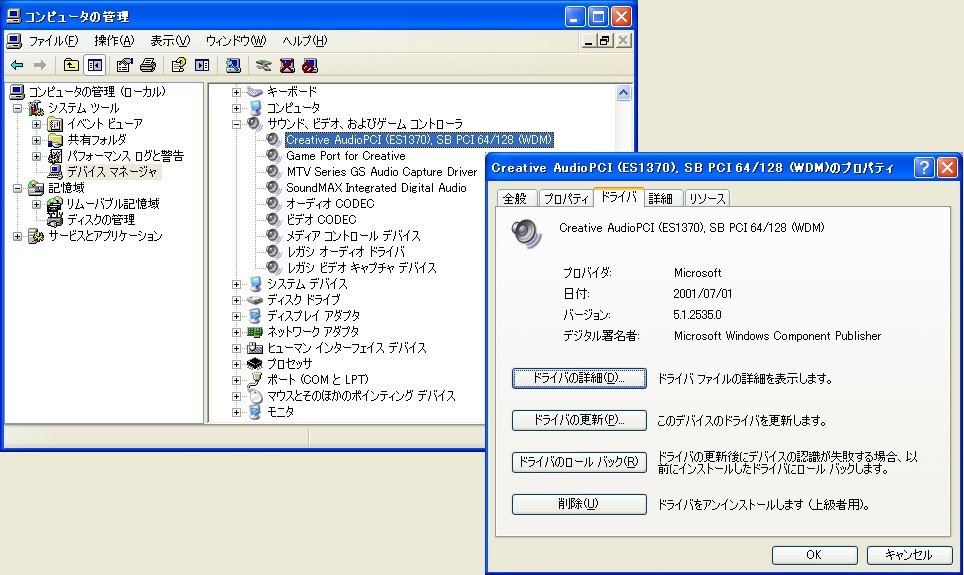
Task: Expand the ヒューマン インターフェイス デバイス category
Action: pyautogui.click(x=236, y=348)
